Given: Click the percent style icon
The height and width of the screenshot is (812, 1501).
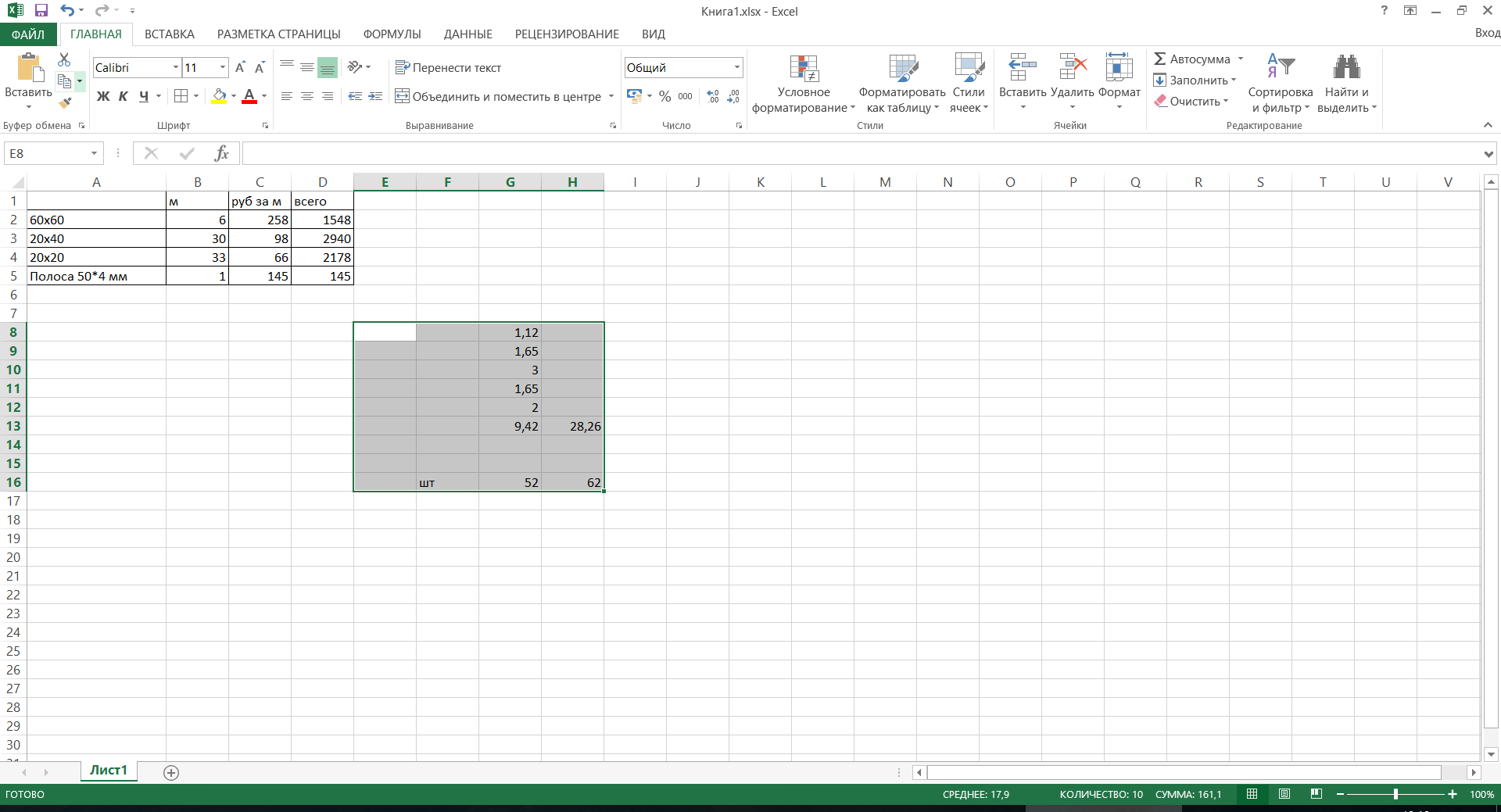Looking at the screenshot, I should (x=665, y=96).
